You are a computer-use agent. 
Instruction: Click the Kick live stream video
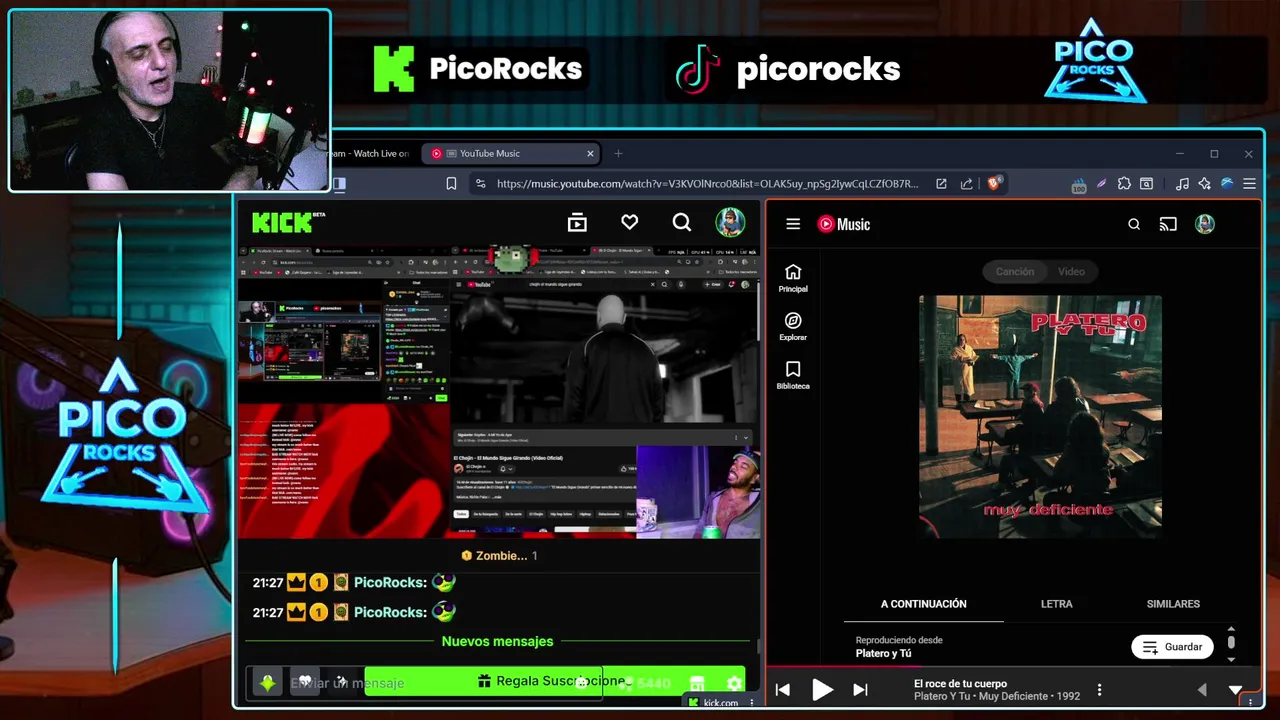(x=499, y=392)
